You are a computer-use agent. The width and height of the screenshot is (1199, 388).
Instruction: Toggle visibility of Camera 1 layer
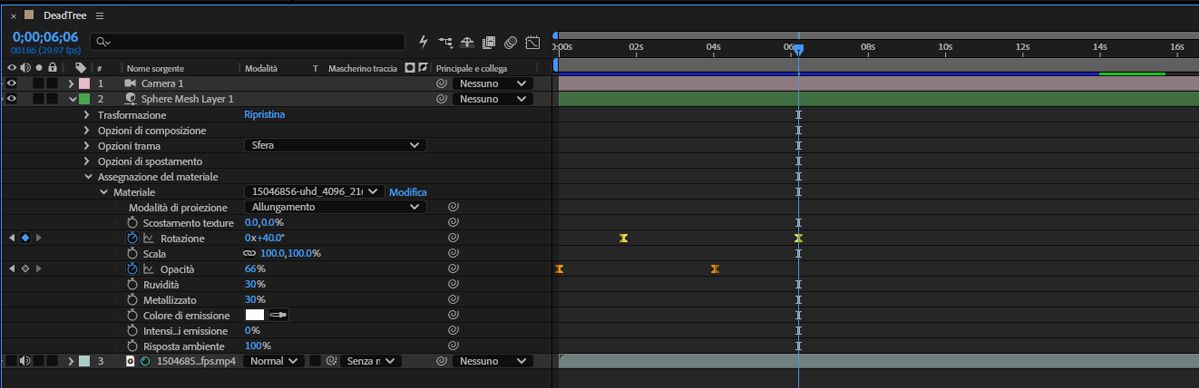tap(11, 83)
